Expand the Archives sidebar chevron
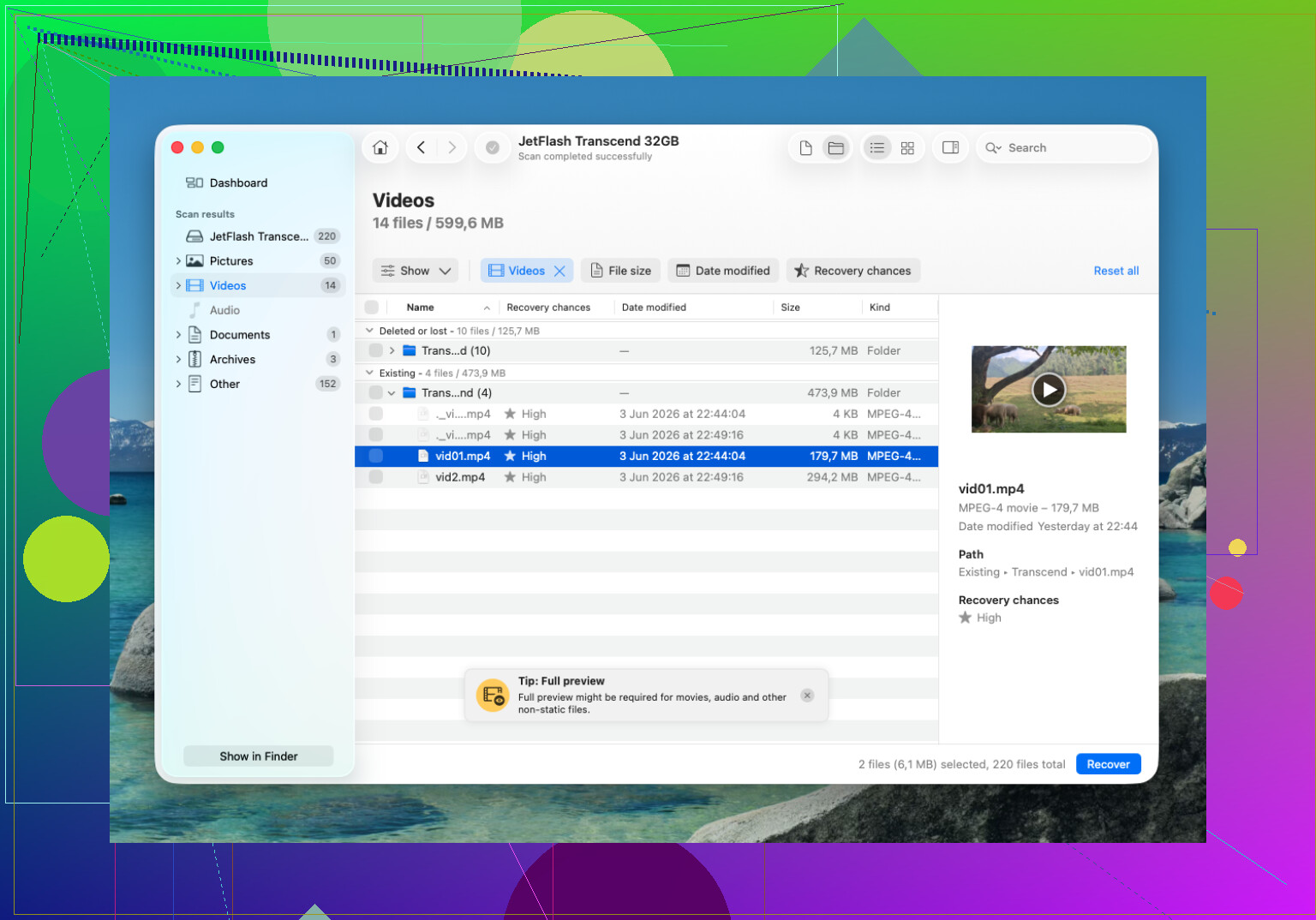The width and height of the screenshot is (1316, 920). tap(178, 359)
